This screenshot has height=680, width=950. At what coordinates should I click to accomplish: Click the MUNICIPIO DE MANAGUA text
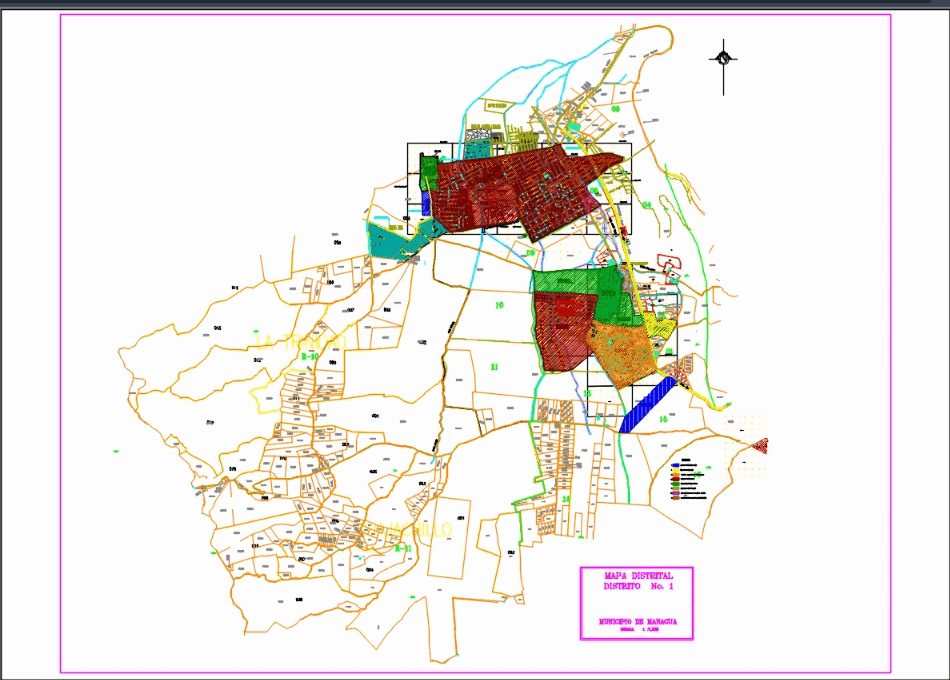pyautogui.click(x=638, y=621)
